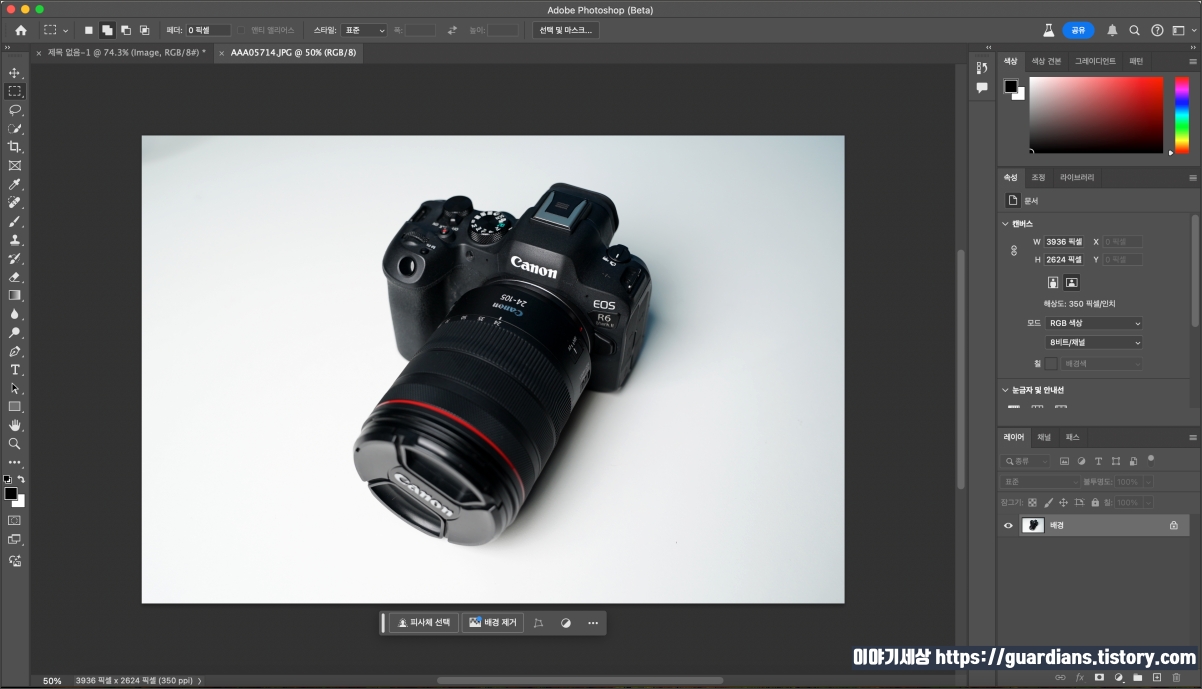The image size is (1202, 689).
Task: Select the Pen tool
Action: click(x=15, y=351)
